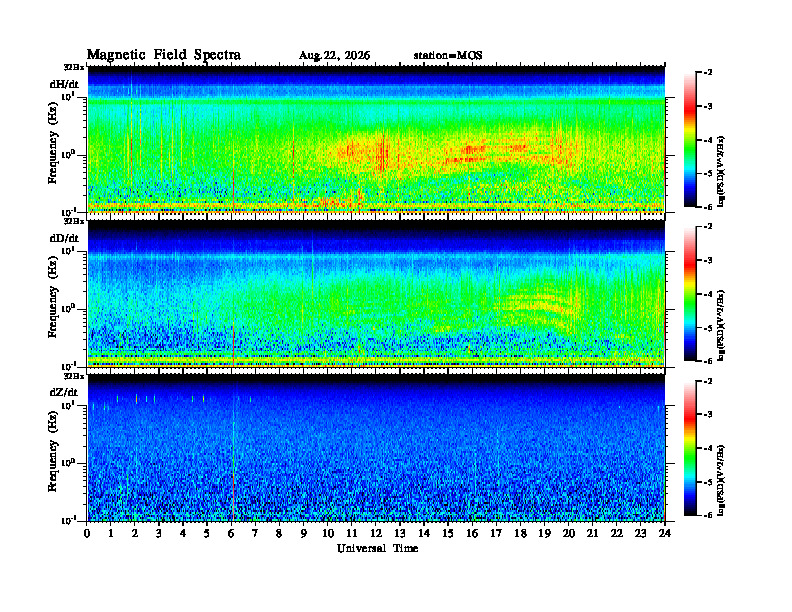Click hour tick label "19" on time axis
792x612 pixels.
pyautogui.click(x=544, y=533)
